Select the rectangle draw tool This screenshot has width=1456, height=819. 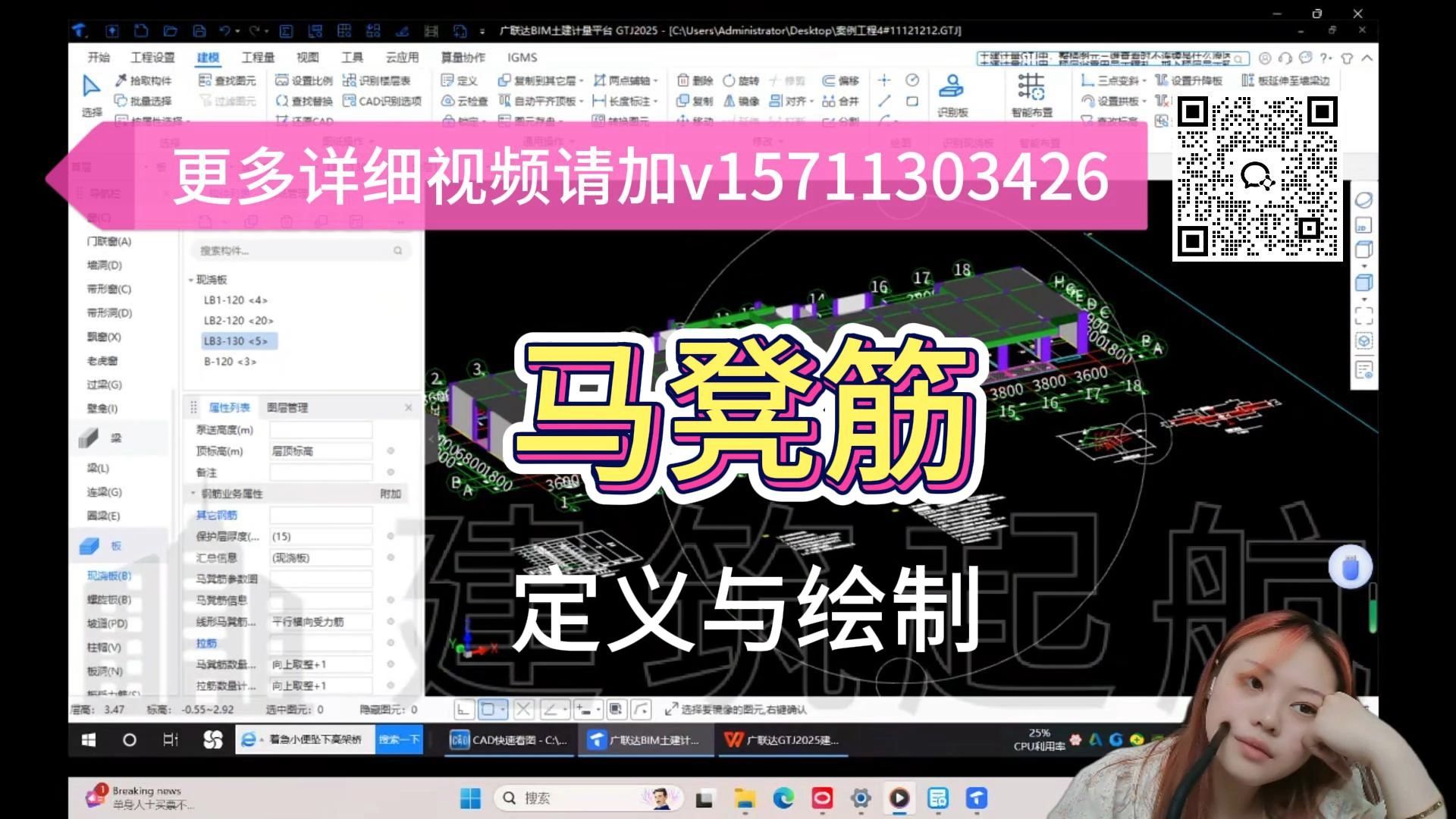click(912, 101)
